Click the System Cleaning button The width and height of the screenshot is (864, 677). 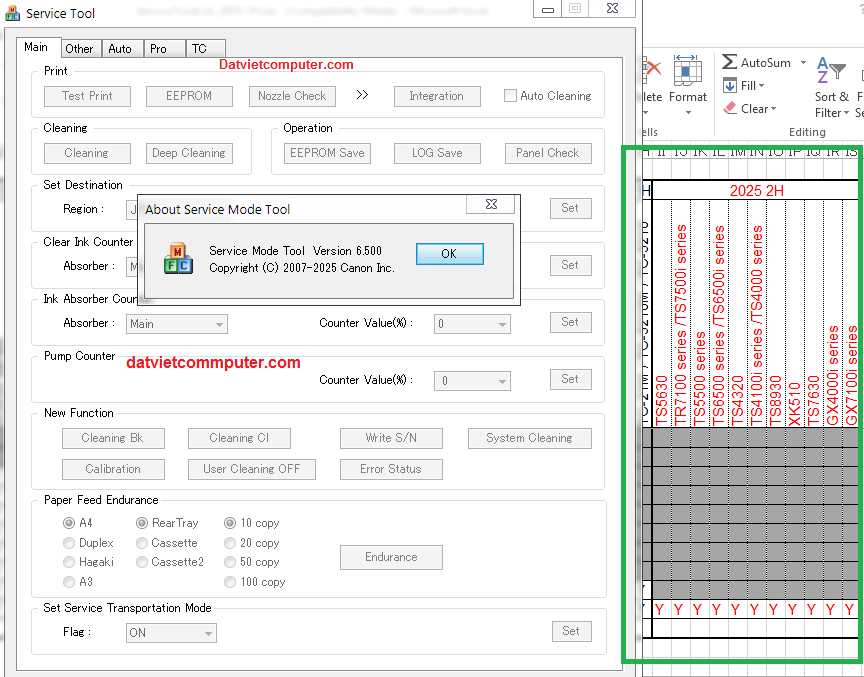[530, 438]
